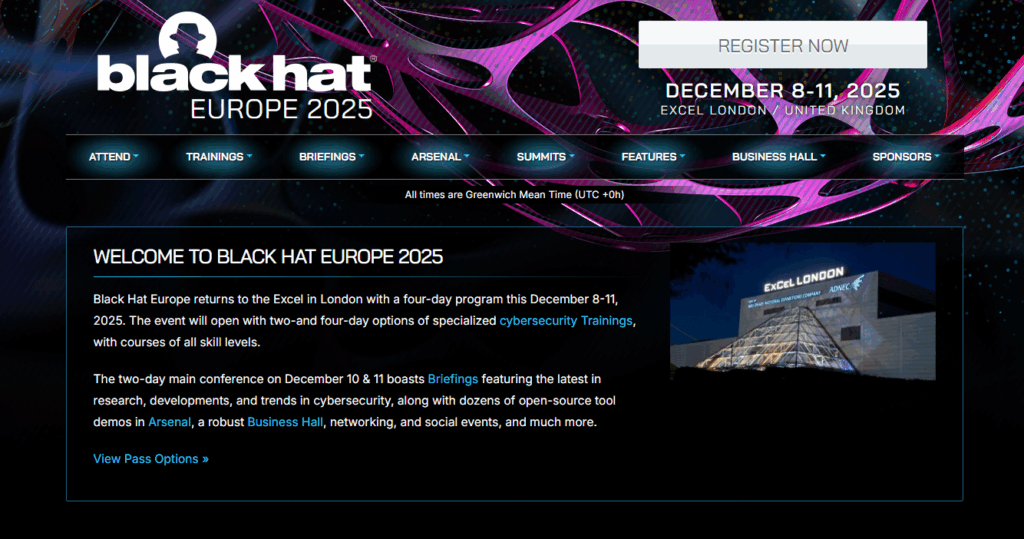
Task: Expand the Attend dropdown arrow in navigation
Action: coord(136,157)
